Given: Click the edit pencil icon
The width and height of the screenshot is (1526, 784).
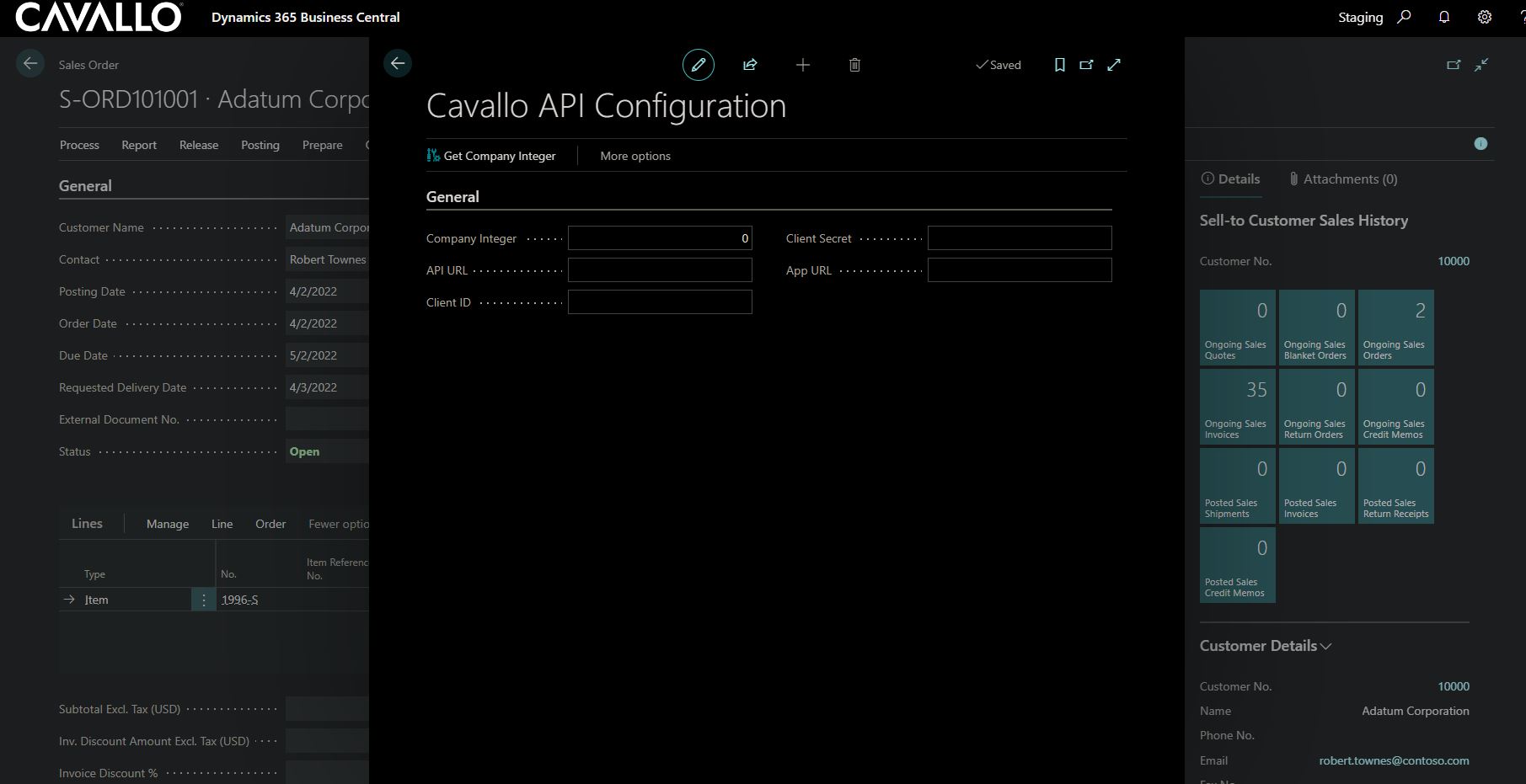Looking at the screenshot, I should [698, 65].
